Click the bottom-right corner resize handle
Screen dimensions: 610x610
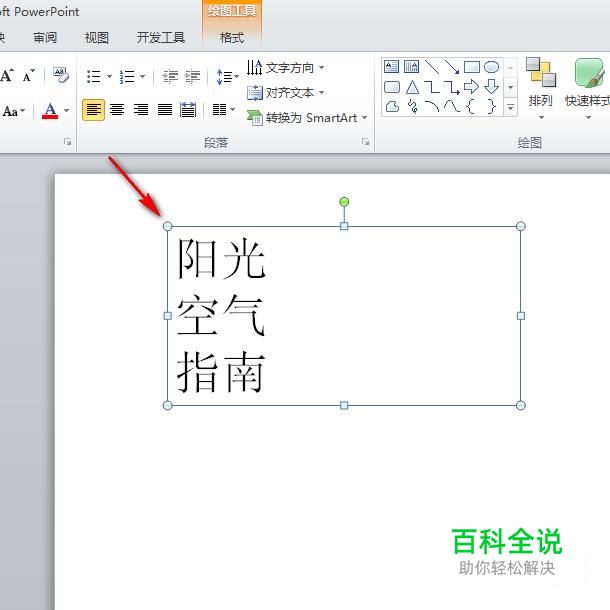coord(521,405)
